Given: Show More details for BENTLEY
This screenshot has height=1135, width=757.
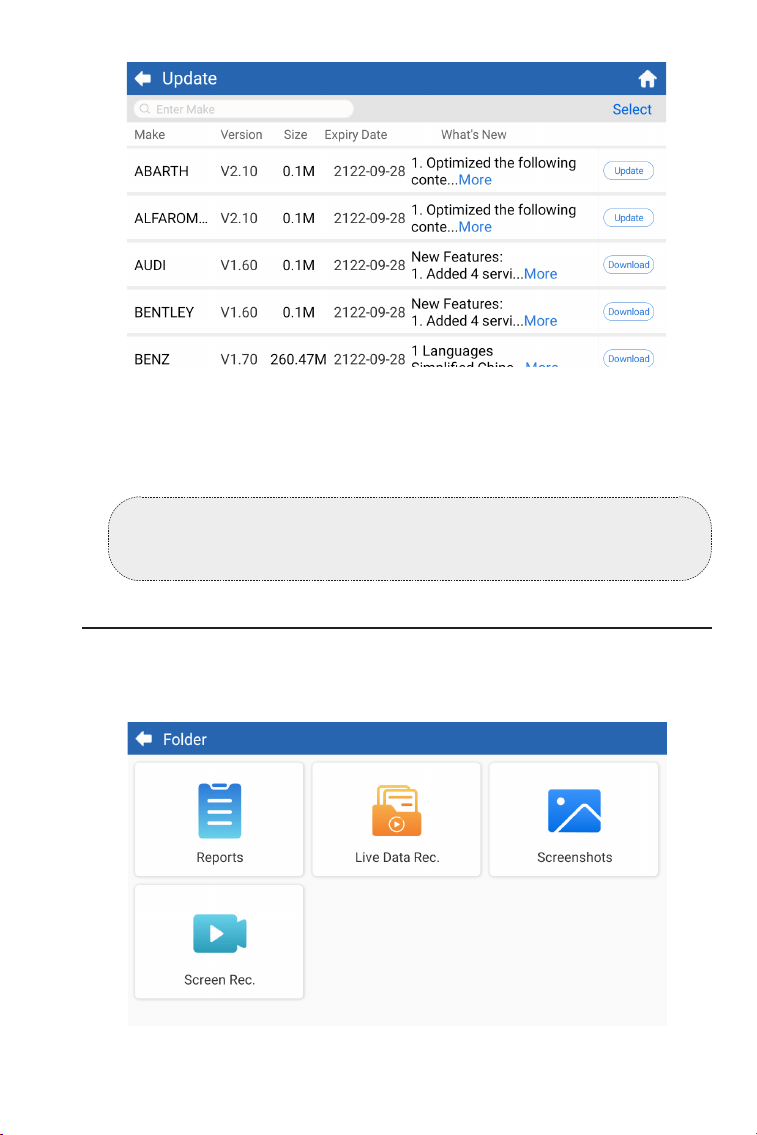Looking at the screenshot, I should click(x=540, y=321).
